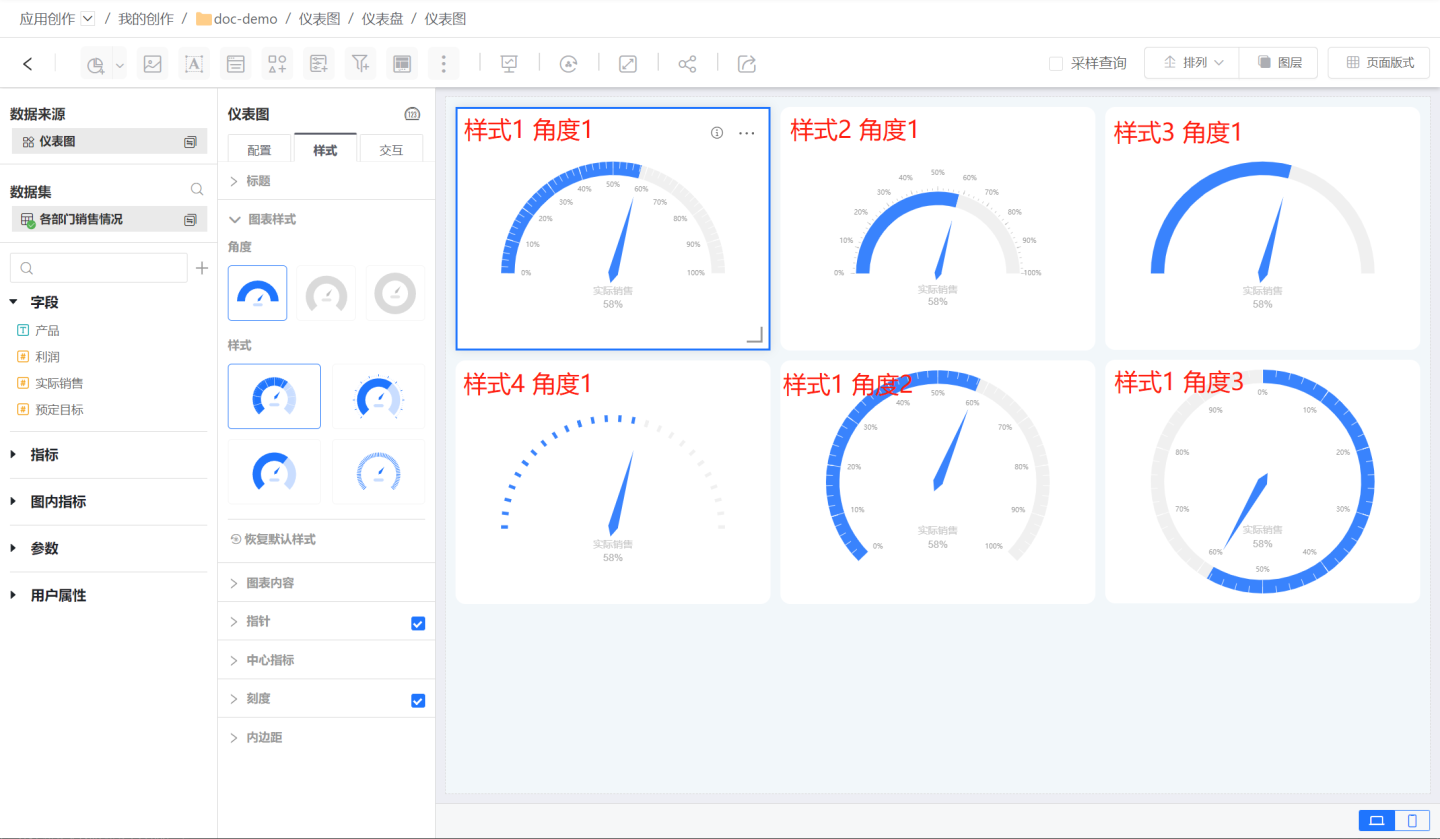Insert an image with the picture icon
The image size is (1440, 839).
pos(152,64)
